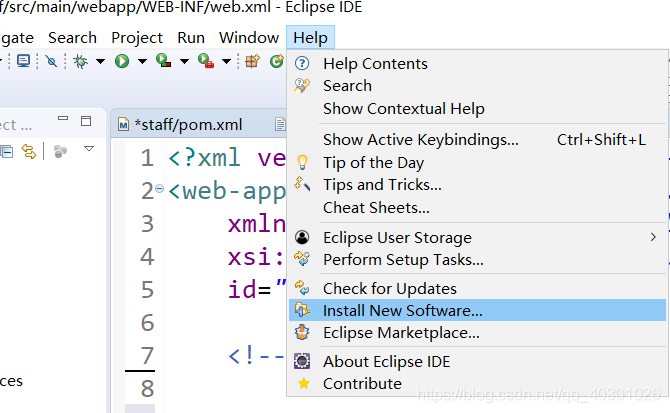Click the Help Contents question mark icon

click(x=302, y=63)
